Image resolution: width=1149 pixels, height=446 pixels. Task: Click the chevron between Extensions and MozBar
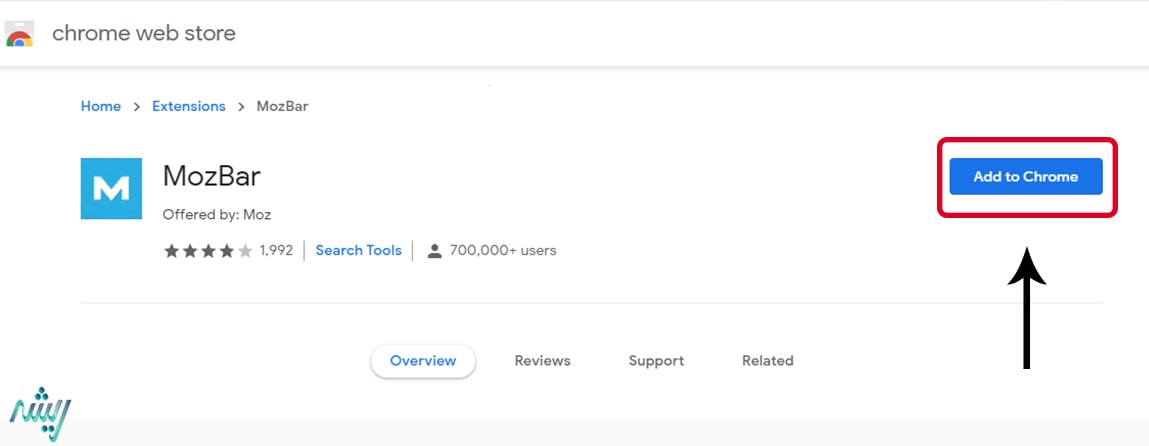pyautogui.click(x=241, y=107)
